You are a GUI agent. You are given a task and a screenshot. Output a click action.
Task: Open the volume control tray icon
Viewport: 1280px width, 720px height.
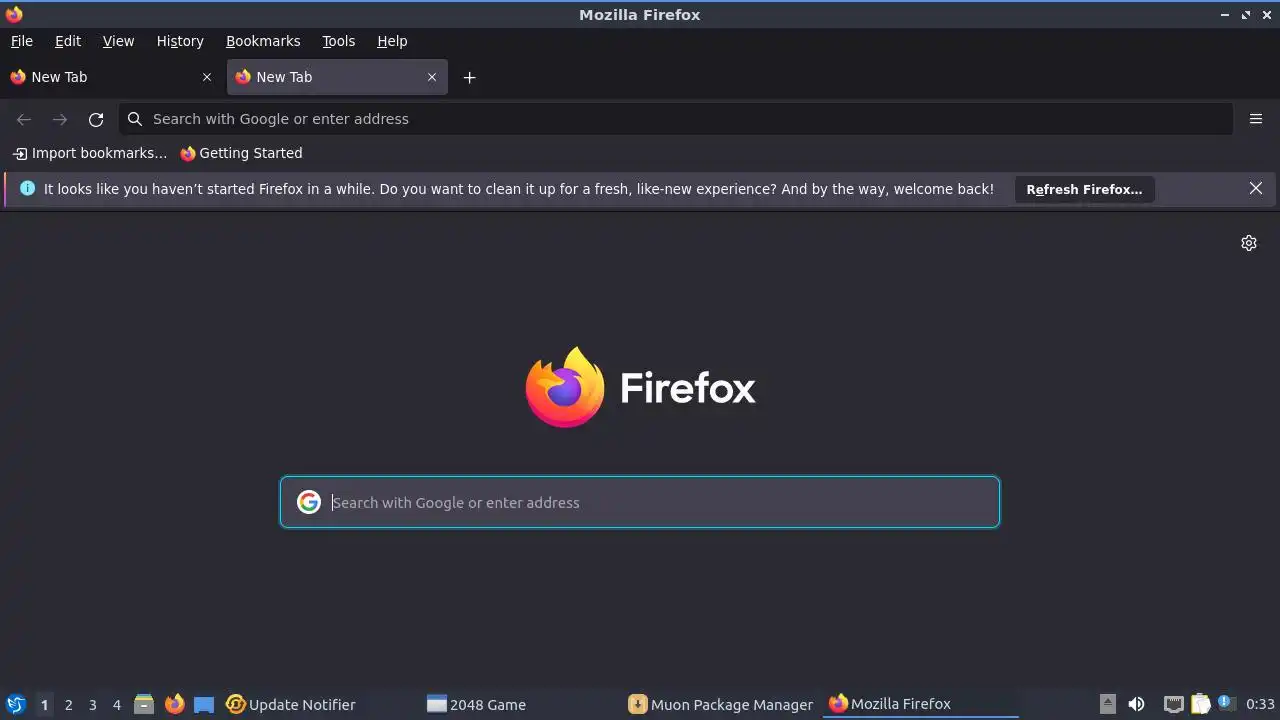(x=1136, y=704)
